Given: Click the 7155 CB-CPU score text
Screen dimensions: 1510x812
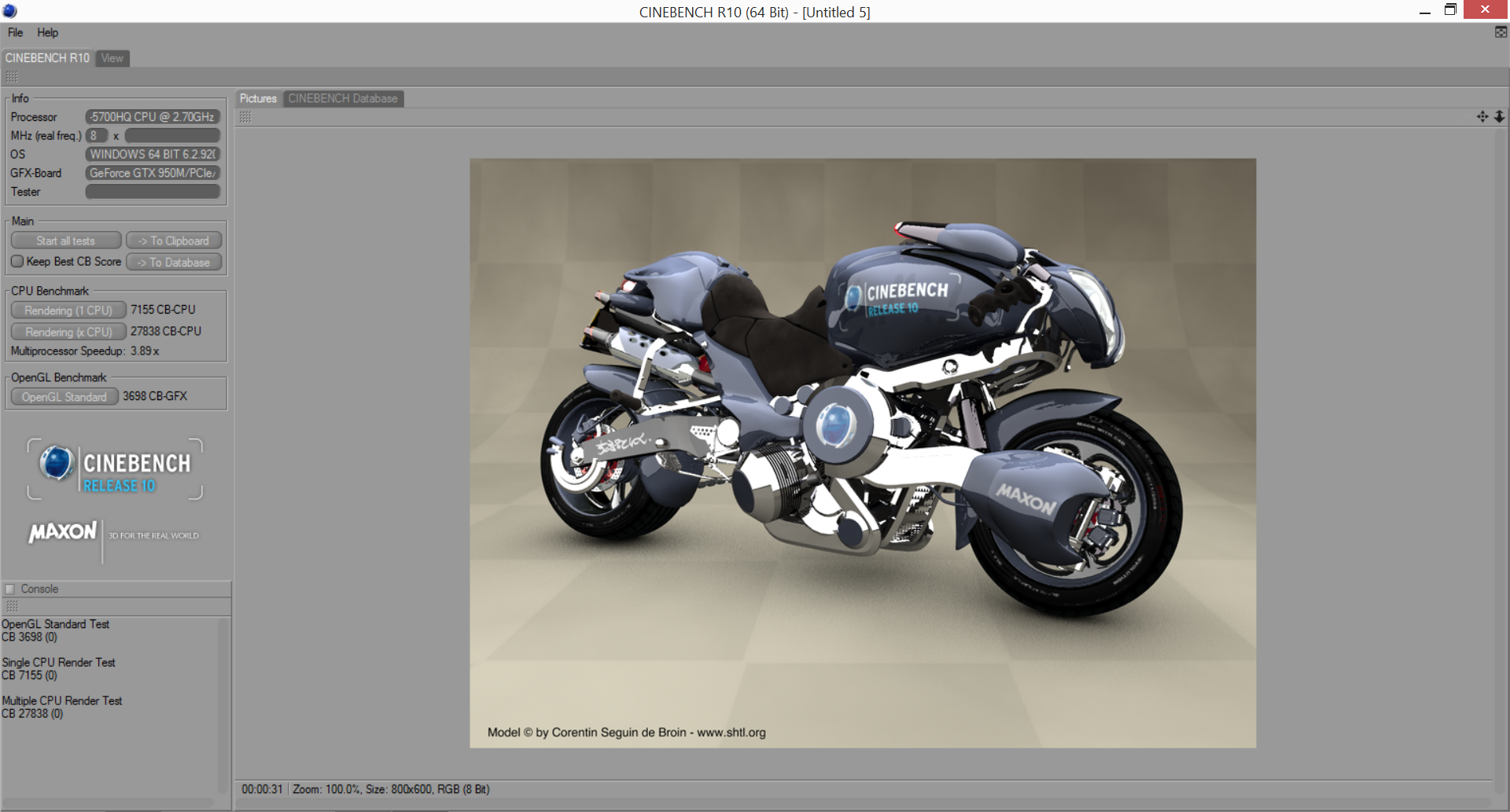Looking at the screenshot, I should 163,310.
